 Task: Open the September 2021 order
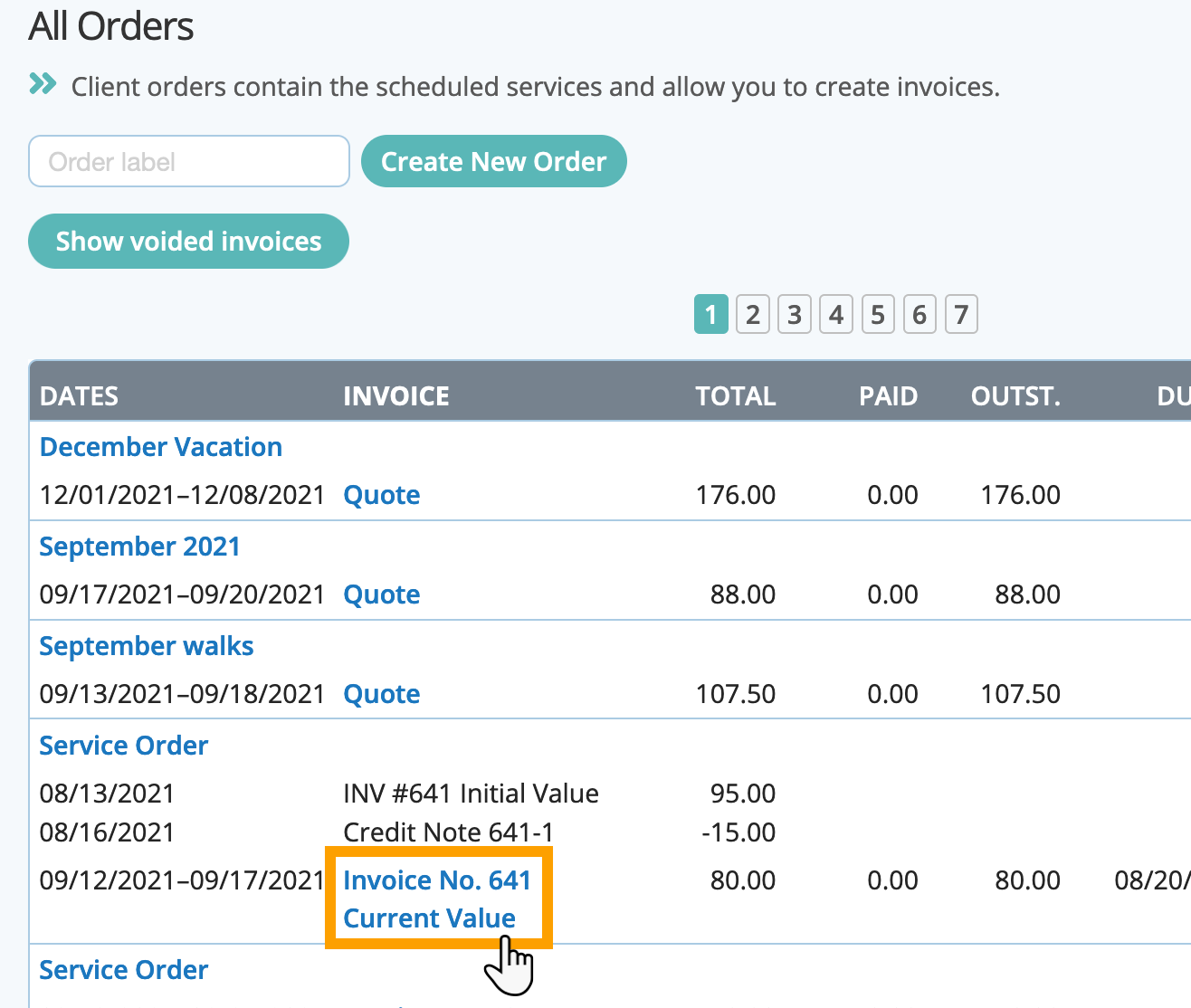click(x=139, y=547)
